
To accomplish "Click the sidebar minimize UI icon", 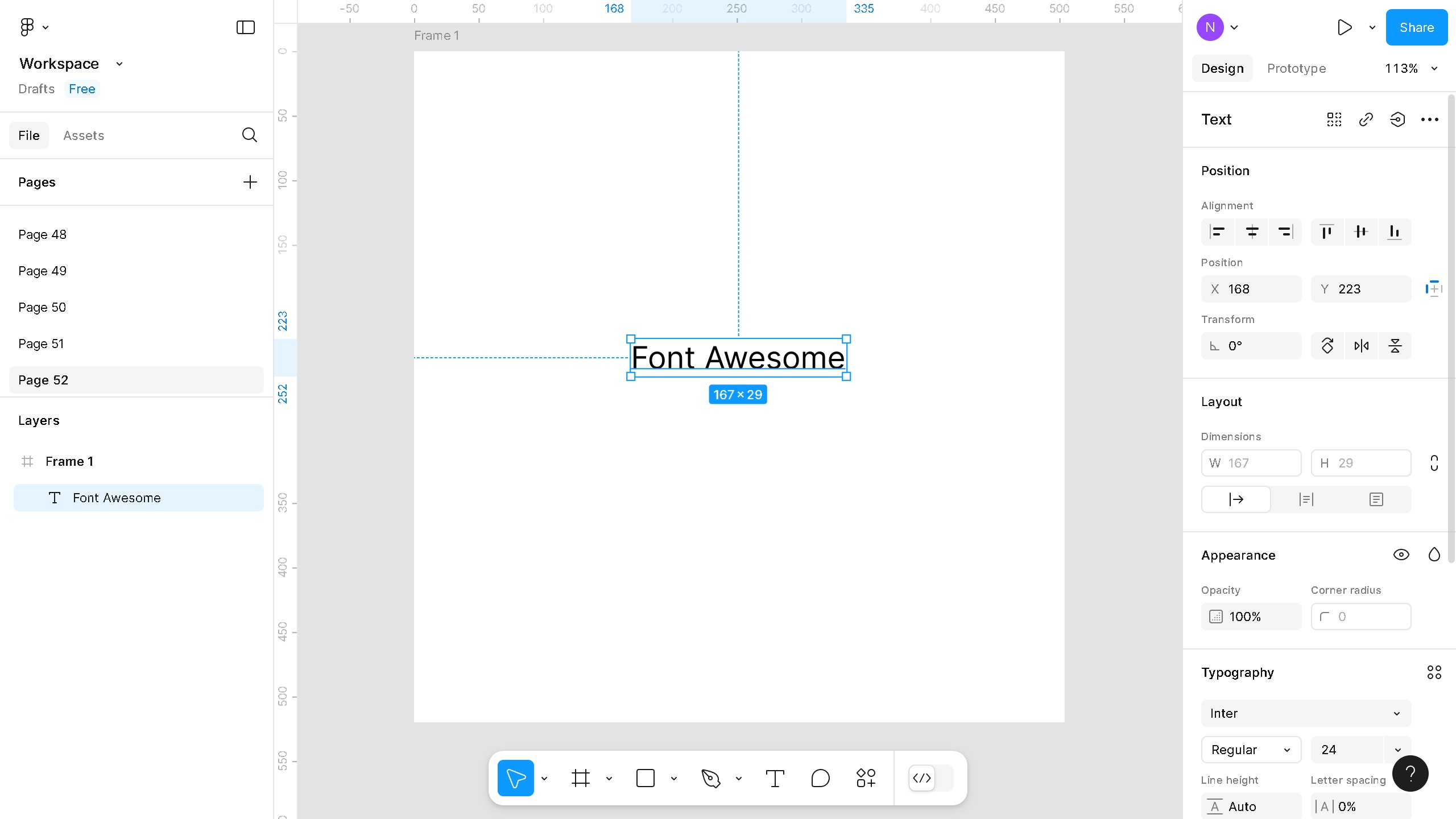I will pyautogui.click(x=245, y=27).
